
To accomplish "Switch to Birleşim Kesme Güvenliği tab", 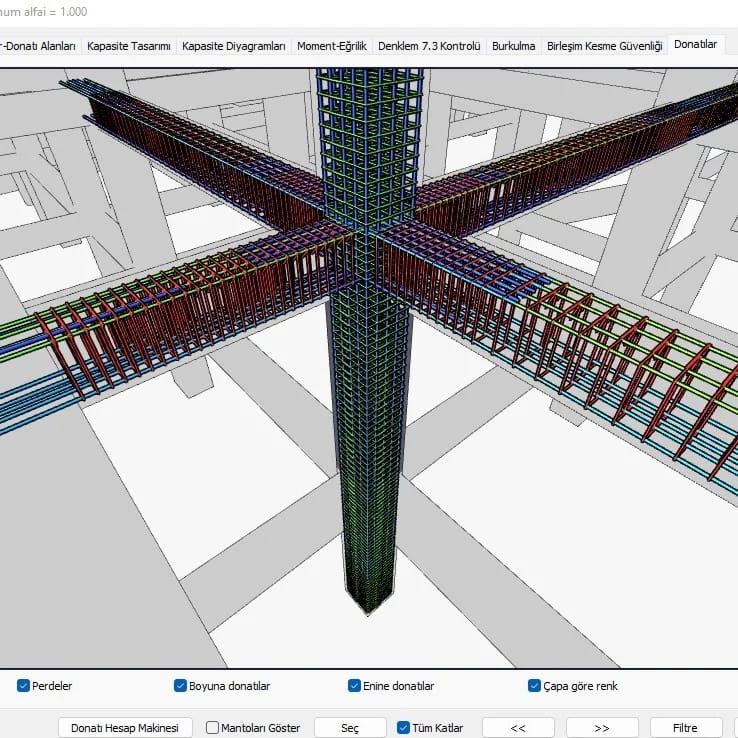I will (604, 46).
